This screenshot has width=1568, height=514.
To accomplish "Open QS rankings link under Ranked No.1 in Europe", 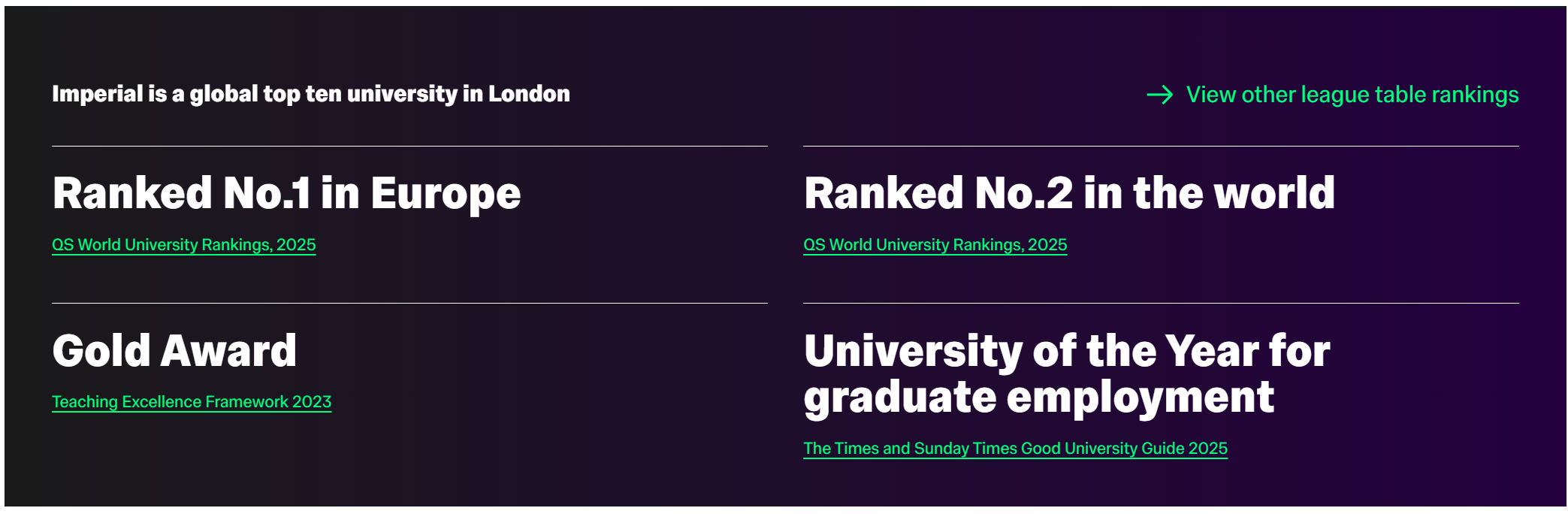I will pos(183,245).
